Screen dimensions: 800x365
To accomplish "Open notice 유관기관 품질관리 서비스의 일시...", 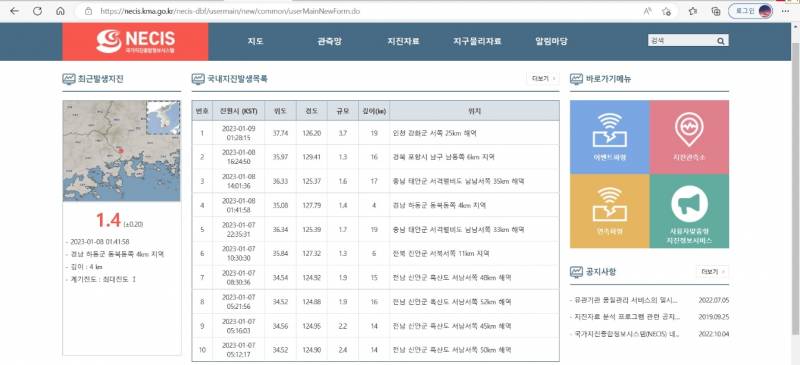I will [x=626, y=300].
